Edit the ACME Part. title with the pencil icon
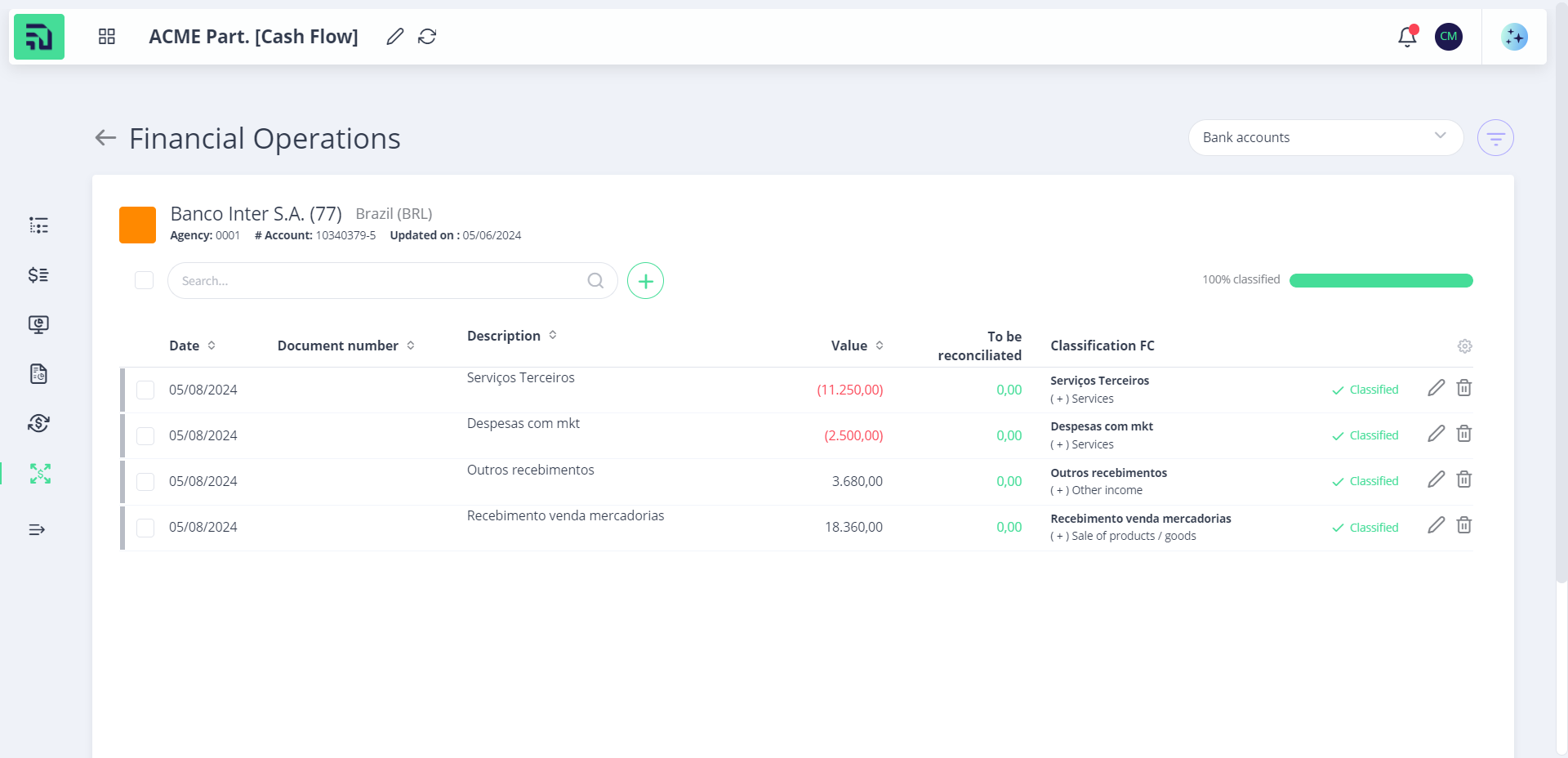Viewport: 1568px width, 758px height. (395, 37)
